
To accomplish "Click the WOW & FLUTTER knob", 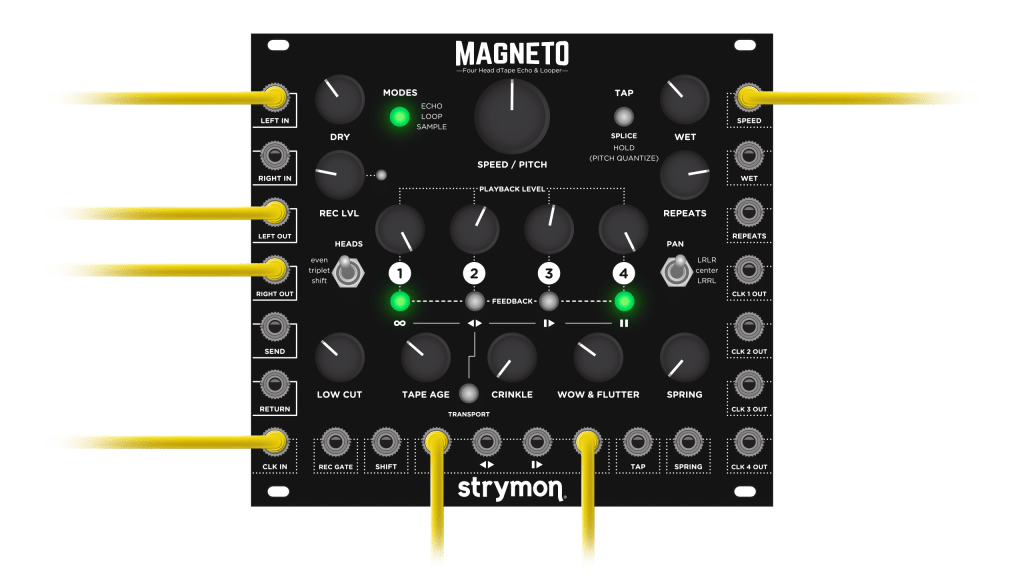I will [x=598, y=358].
